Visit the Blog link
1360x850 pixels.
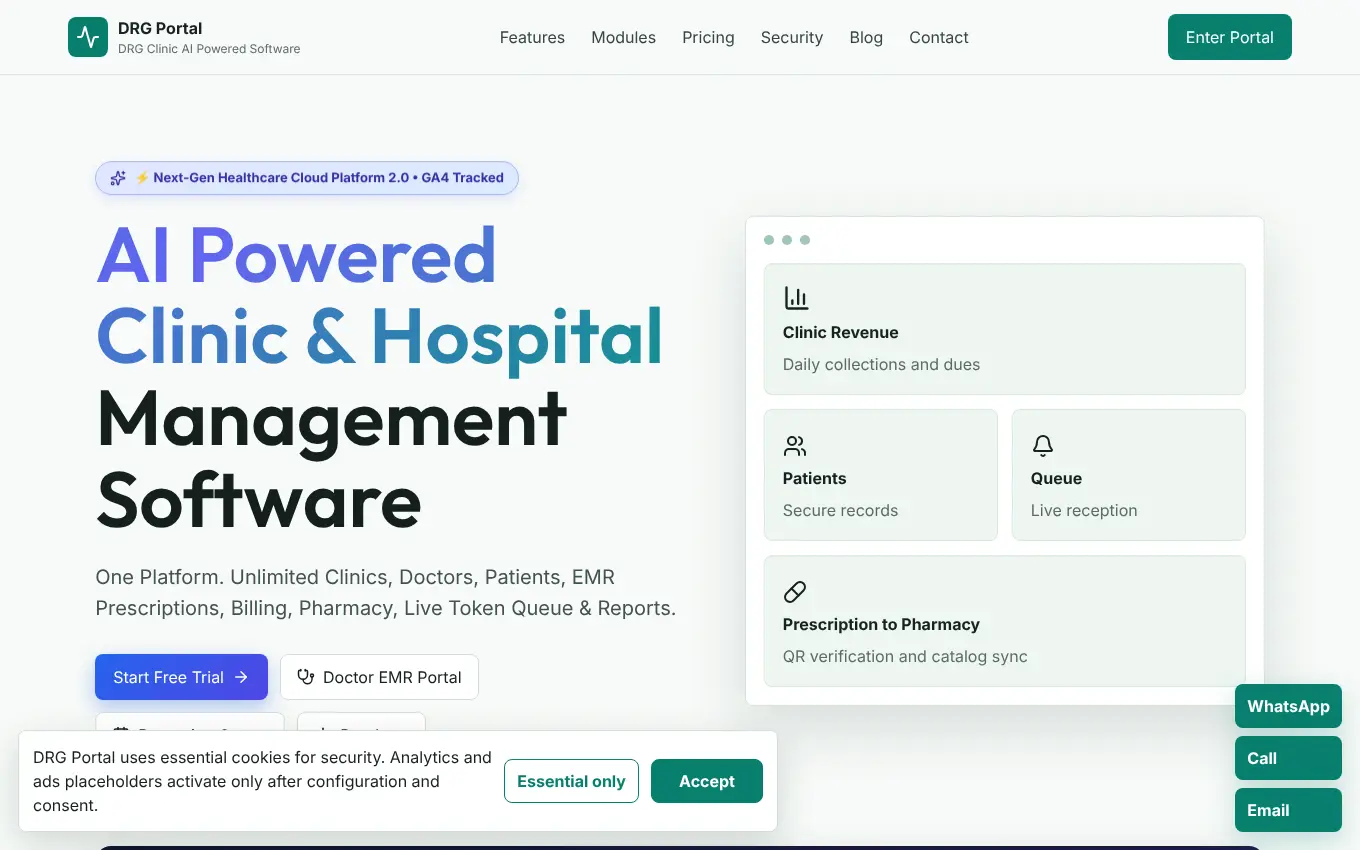click(x=866, y=37)
